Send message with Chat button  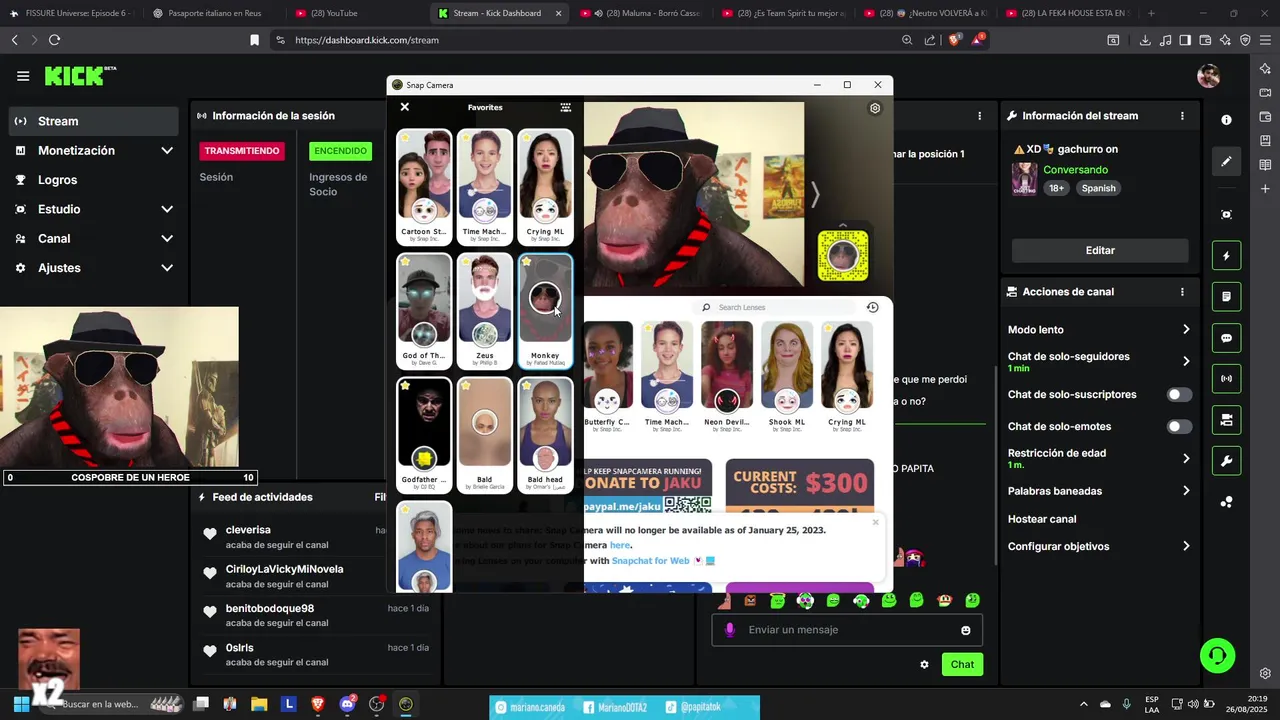pos(962,664)
